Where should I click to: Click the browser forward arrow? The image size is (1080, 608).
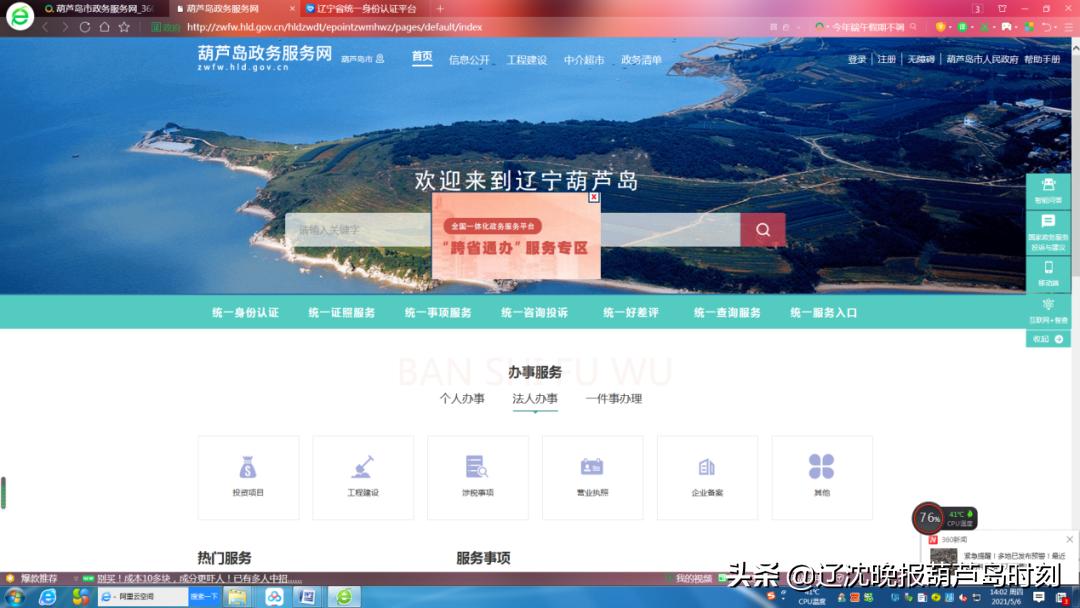pos(65,27)
